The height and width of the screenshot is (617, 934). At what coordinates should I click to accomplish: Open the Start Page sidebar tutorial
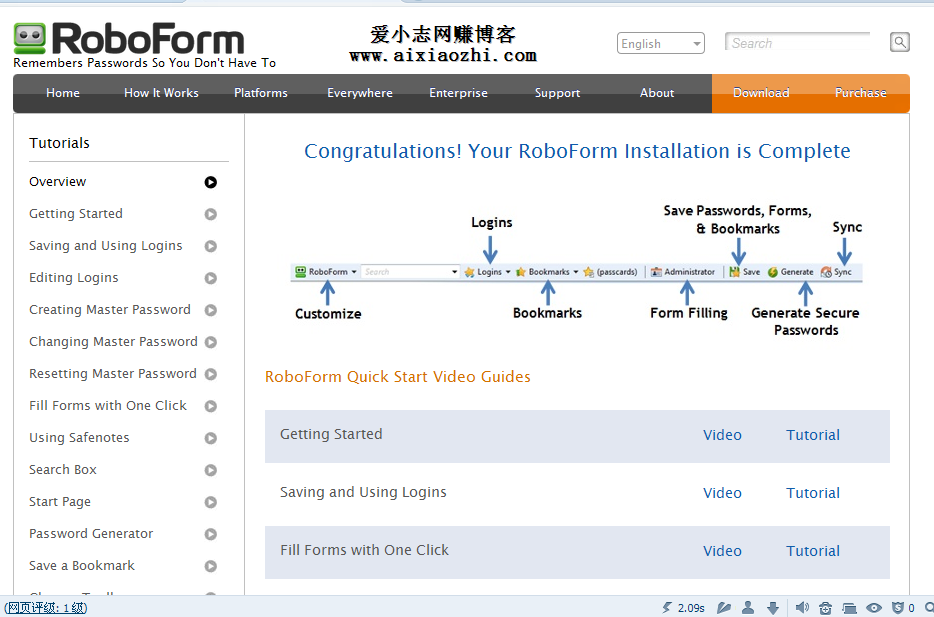point(60,502)
